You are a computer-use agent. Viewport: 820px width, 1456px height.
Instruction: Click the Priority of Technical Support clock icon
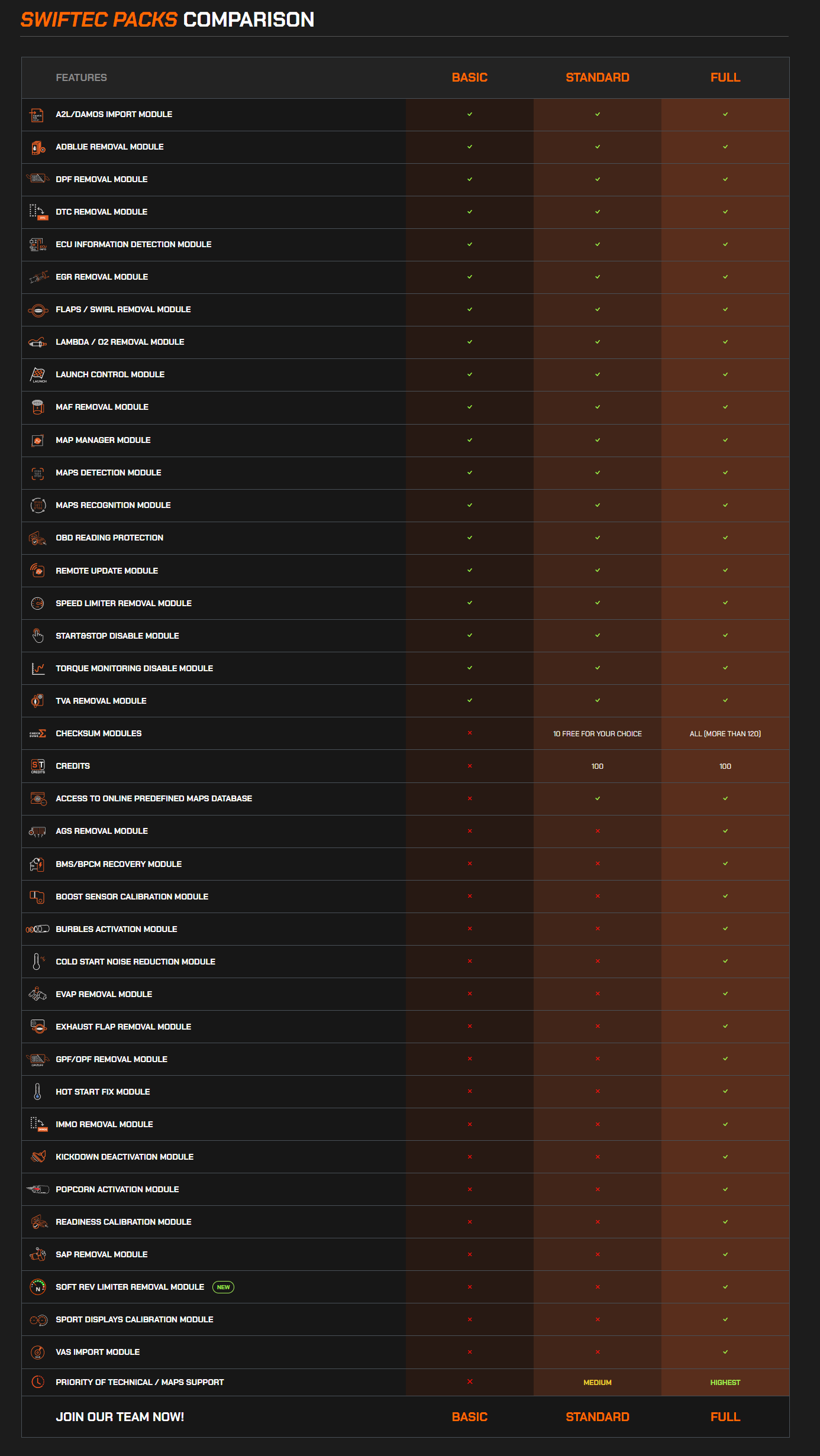38,1382
